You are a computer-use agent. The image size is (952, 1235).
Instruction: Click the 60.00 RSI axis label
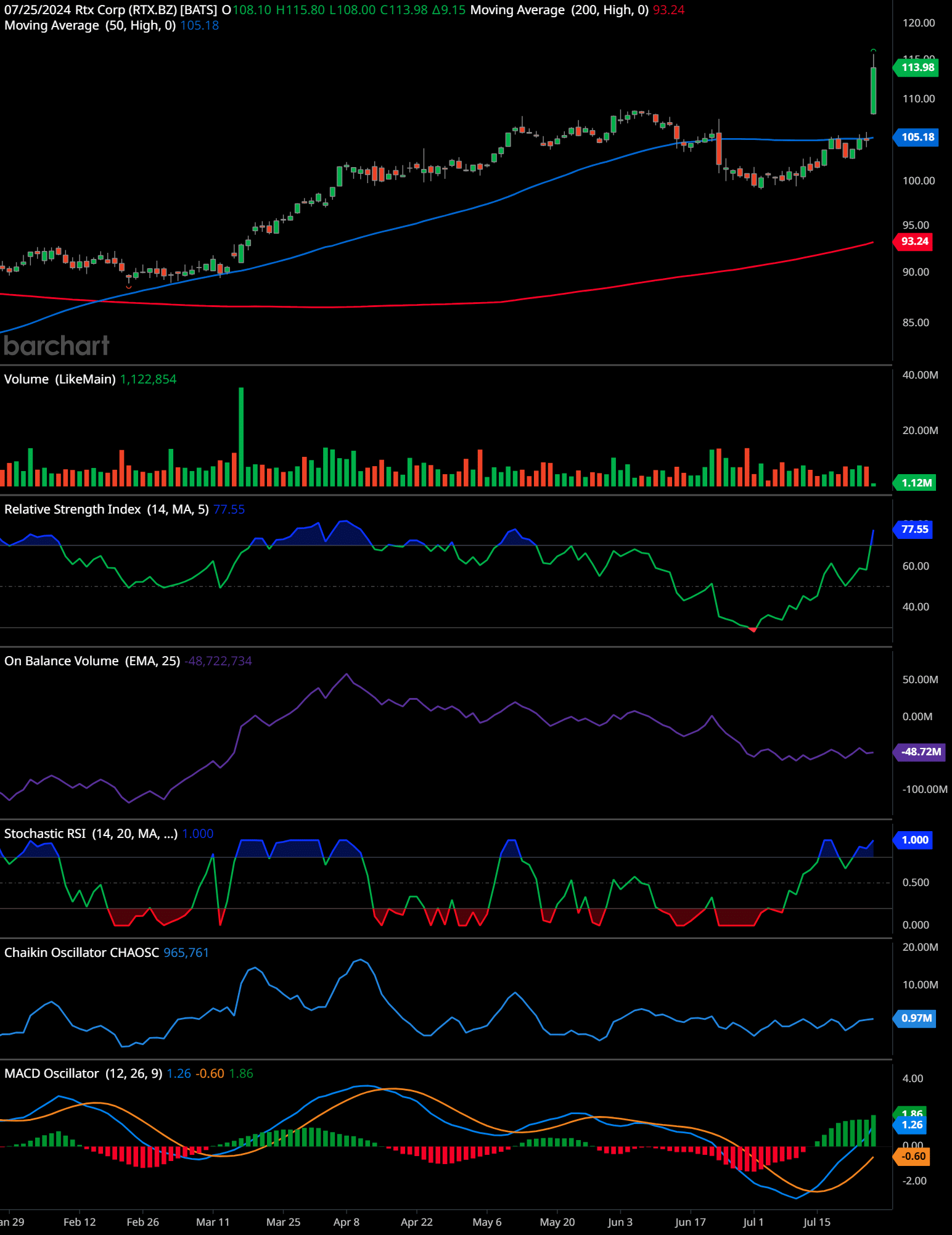tap(916, 566)
